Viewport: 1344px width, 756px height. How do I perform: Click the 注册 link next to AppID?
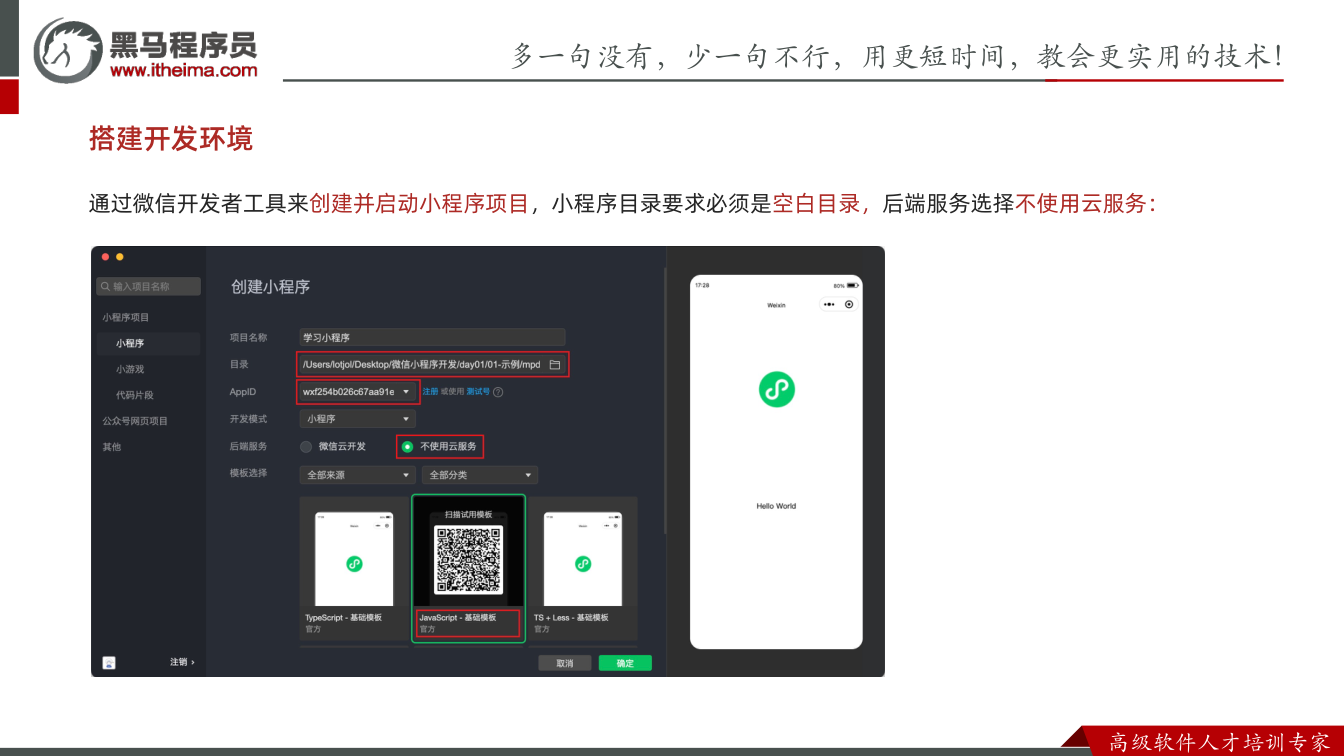point(430,392)
